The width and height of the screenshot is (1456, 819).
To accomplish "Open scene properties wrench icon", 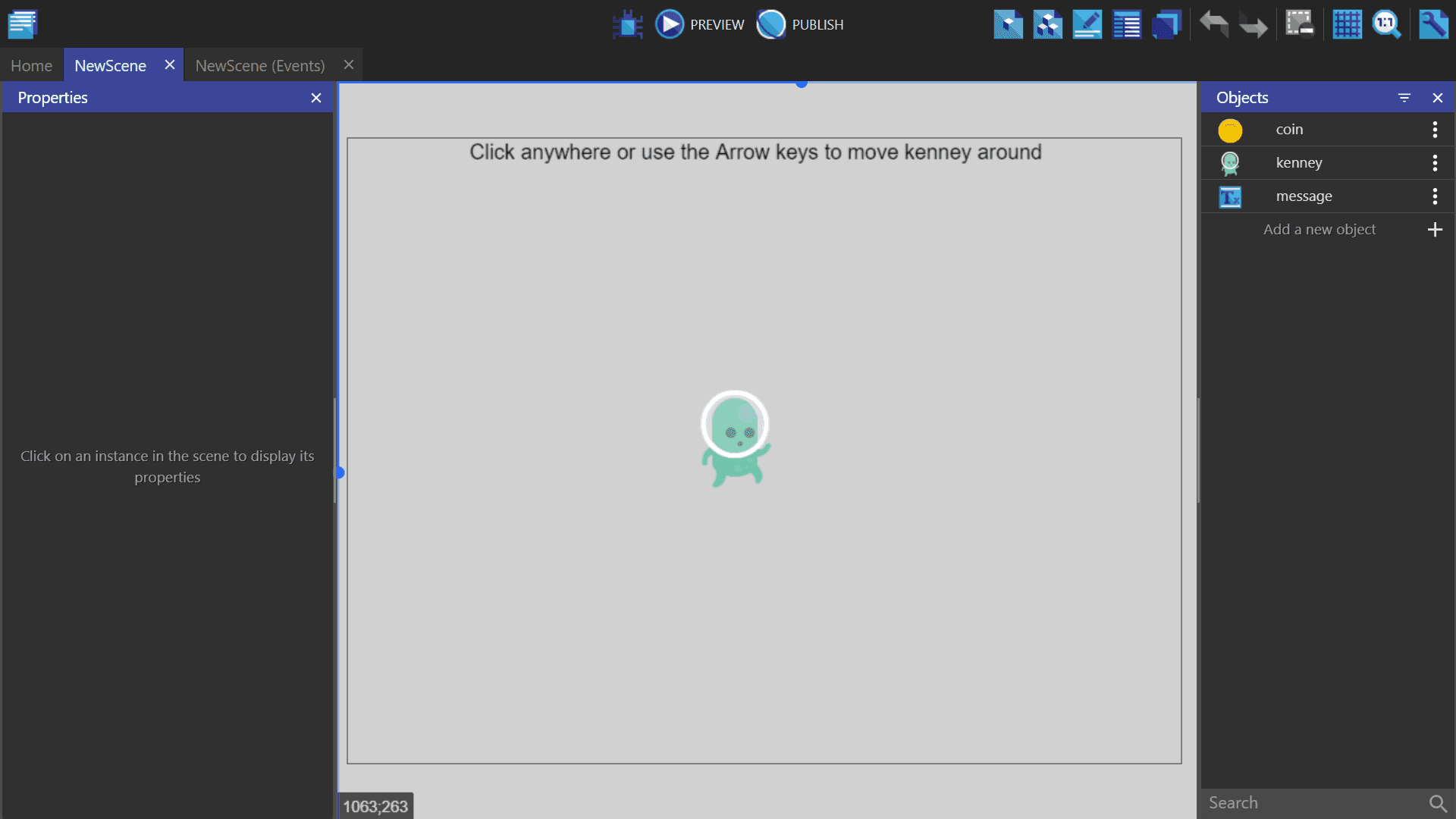I will (1433, 24).
